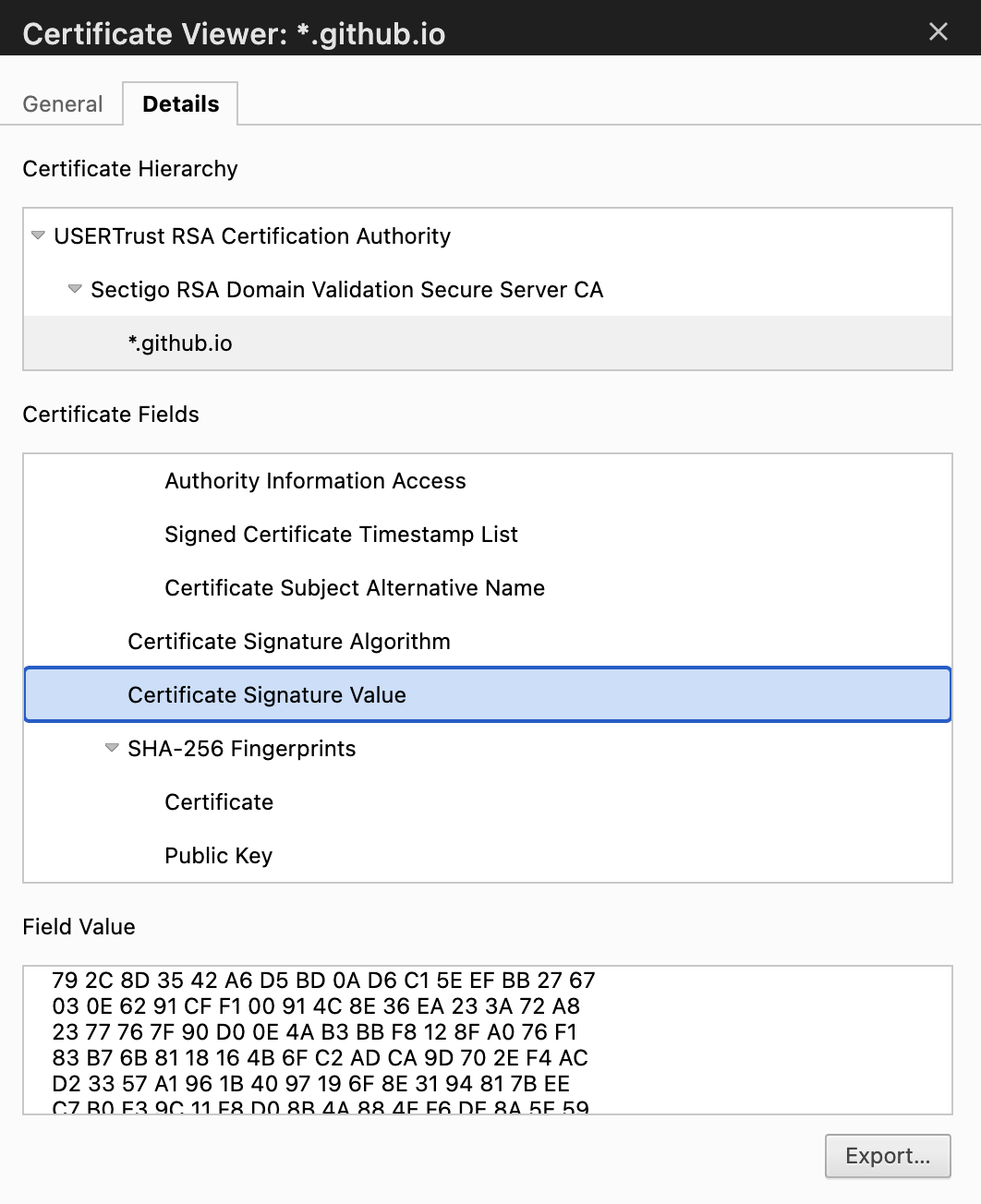Select Certificate Signature Value field

tap(488, 694)
